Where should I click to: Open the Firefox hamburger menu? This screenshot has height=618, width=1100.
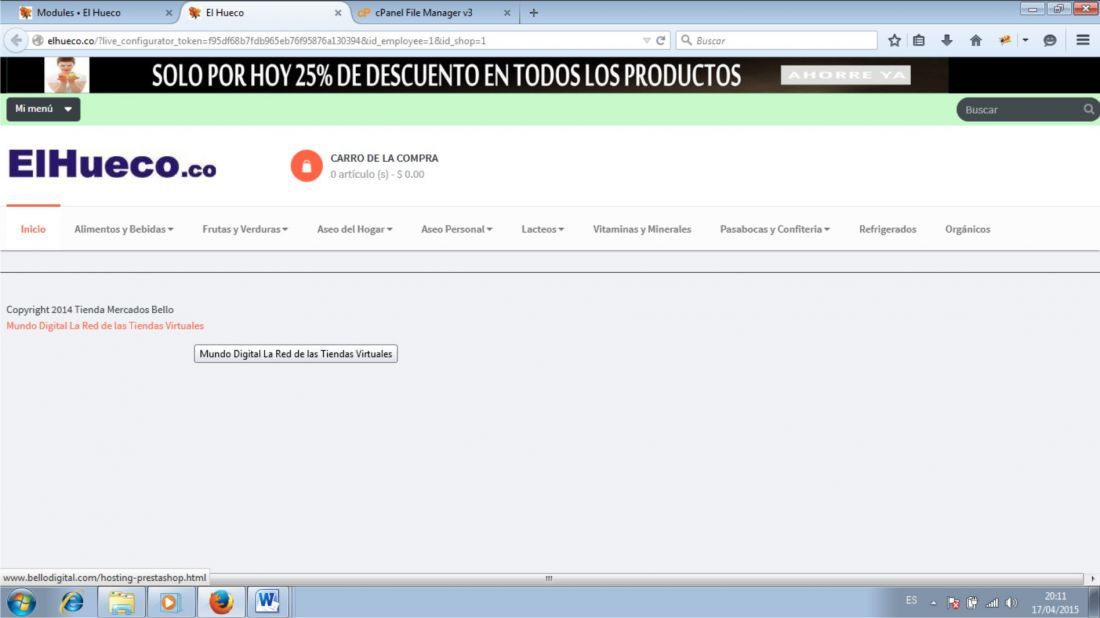pyautogui.click(x=1082, y=41)
